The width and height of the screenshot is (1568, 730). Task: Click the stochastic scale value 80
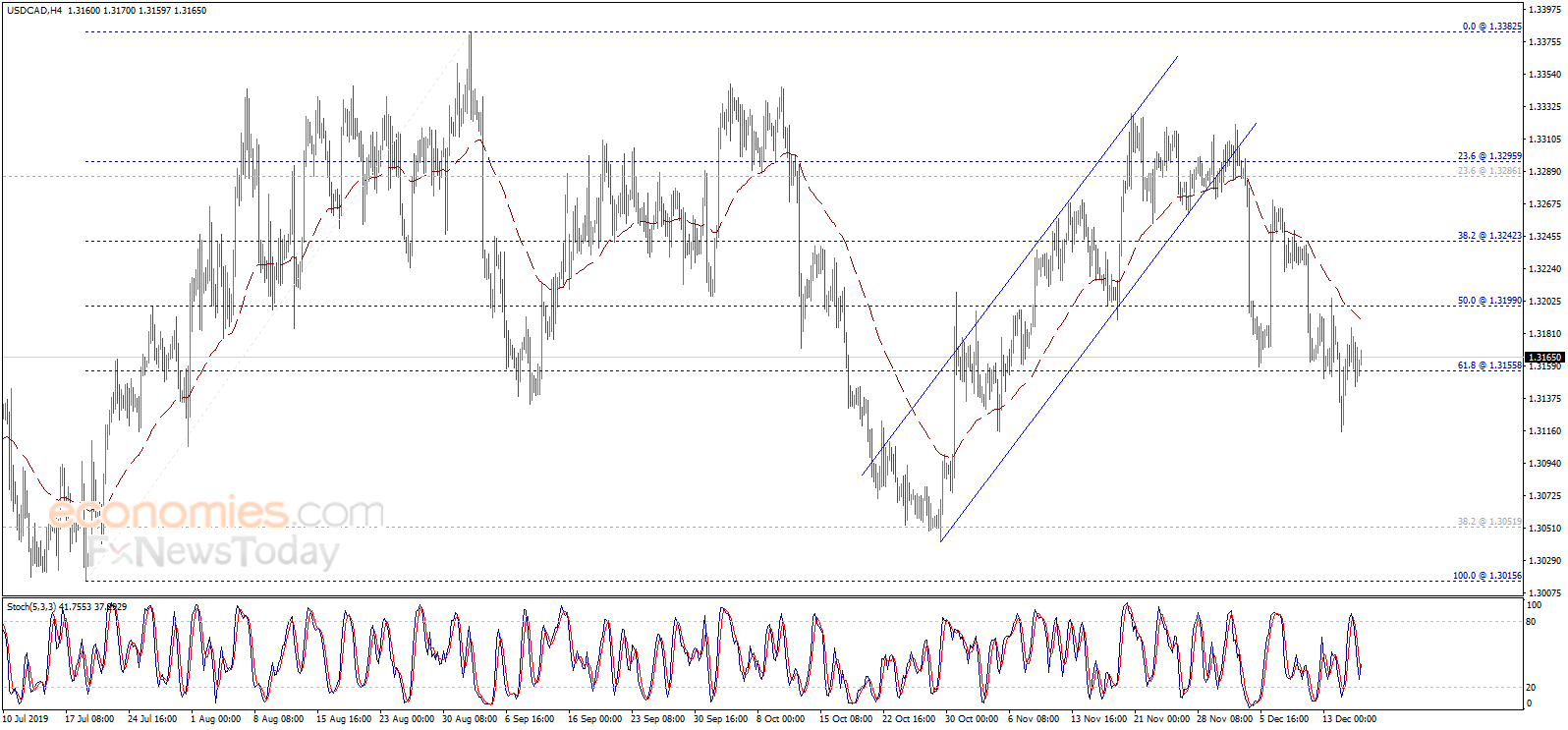tap(1531, 622)
